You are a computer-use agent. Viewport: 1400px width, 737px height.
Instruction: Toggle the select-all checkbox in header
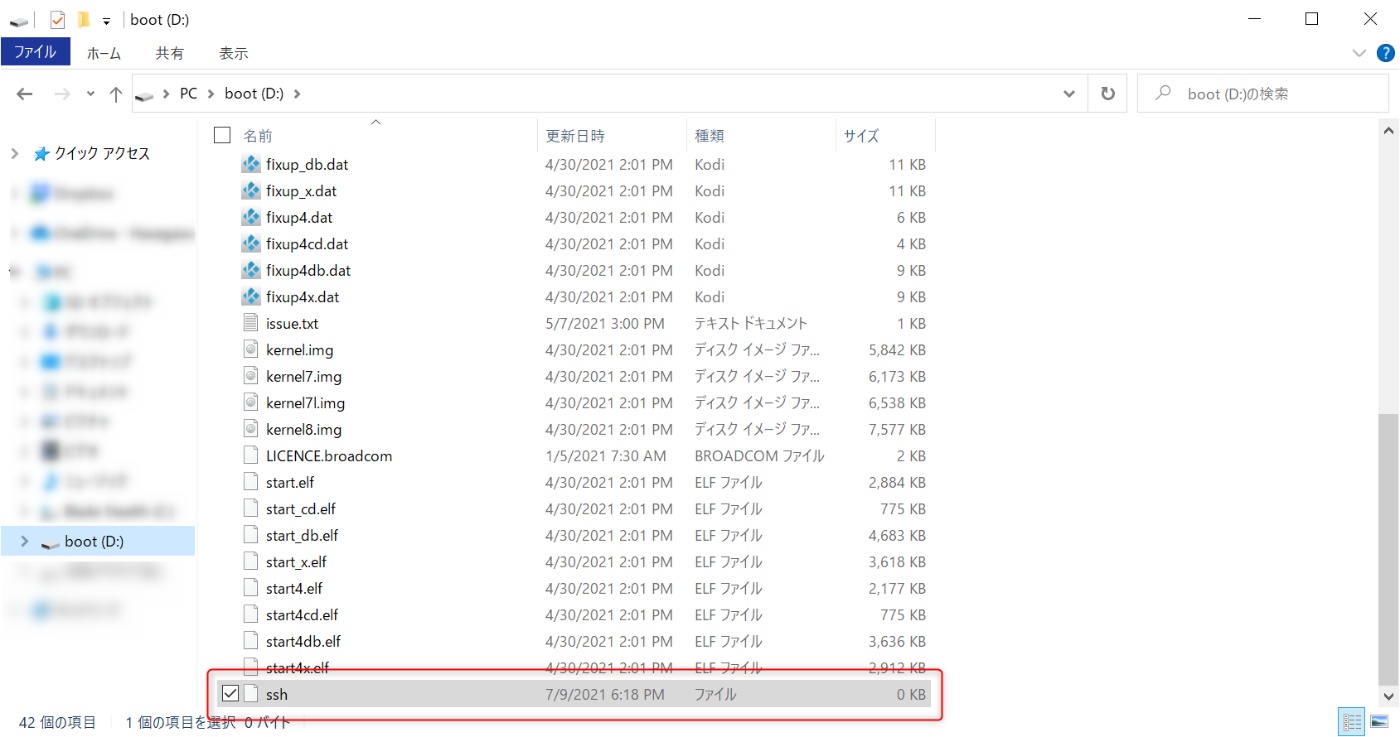pyautogui.click(x=222, y=135)
